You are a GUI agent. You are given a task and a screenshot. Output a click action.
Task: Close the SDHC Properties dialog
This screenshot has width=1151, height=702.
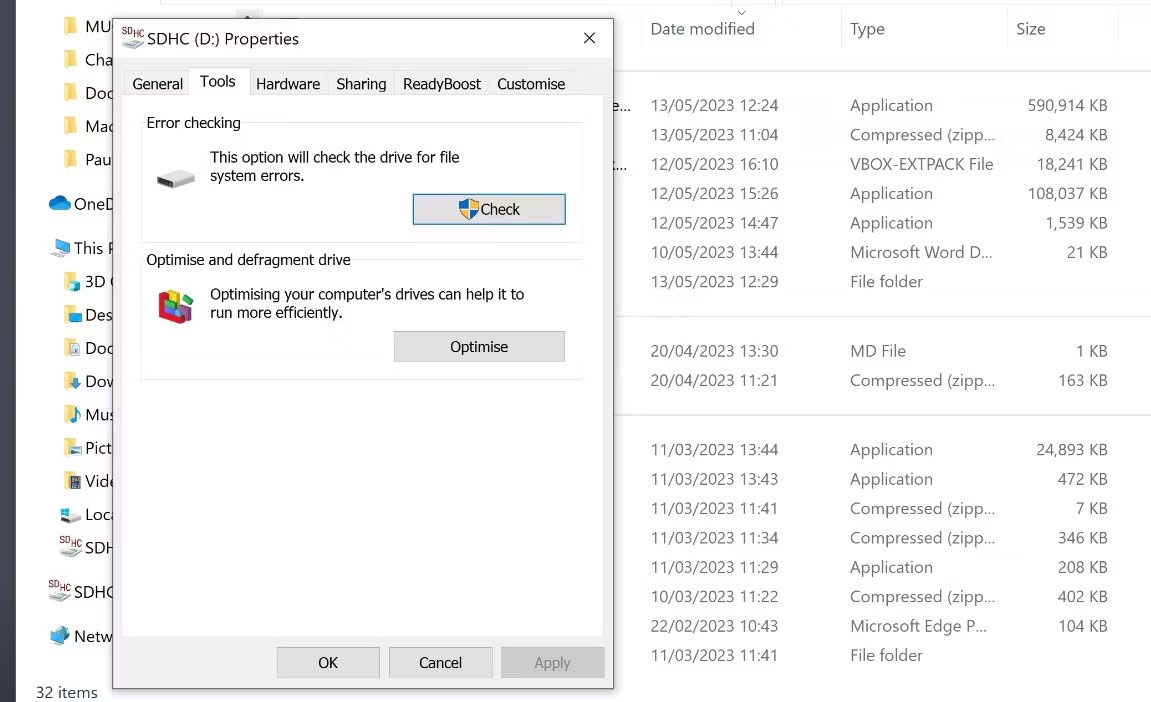coord(589,38)
